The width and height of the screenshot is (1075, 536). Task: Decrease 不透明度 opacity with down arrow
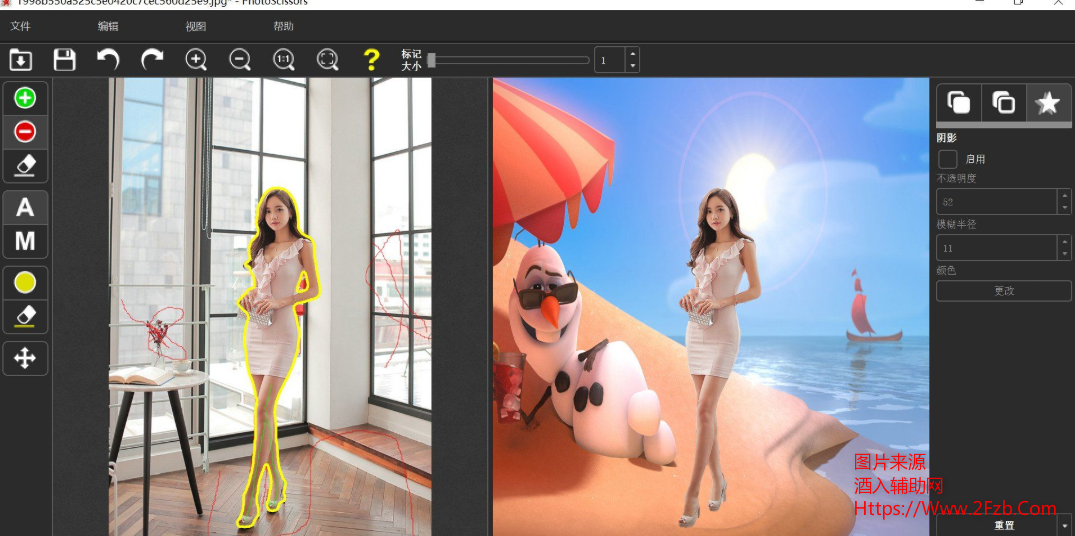coord(1065,208)
